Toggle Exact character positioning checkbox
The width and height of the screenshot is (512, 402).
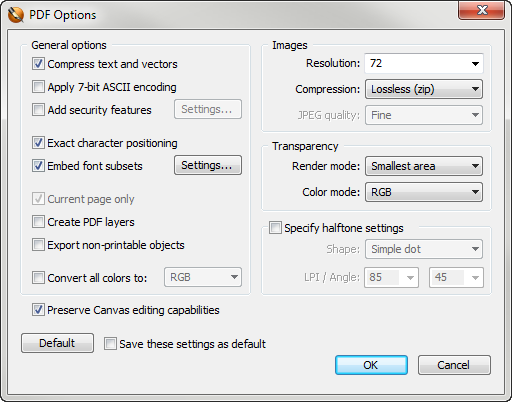point(38,143)
